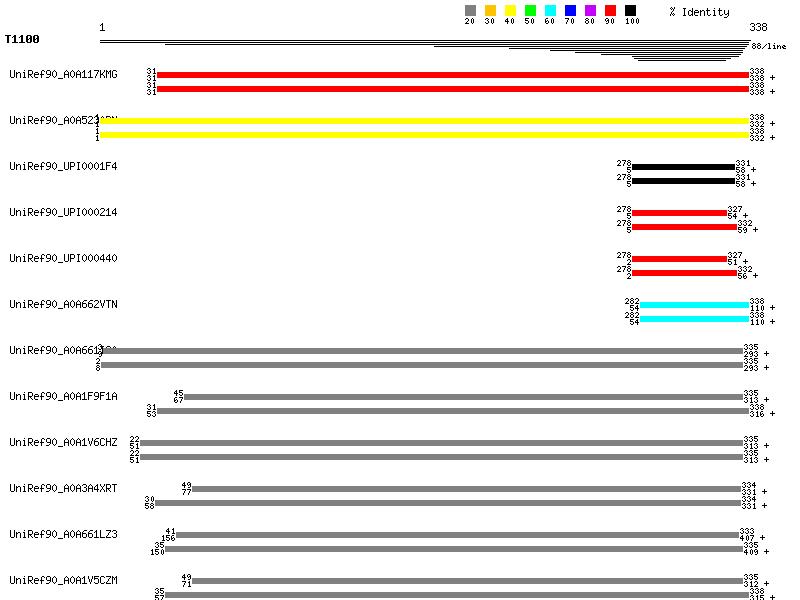Select the cyan 60% identity legend swatch
The width and height of the screenshot is (800, 600).
click(550, 11)
